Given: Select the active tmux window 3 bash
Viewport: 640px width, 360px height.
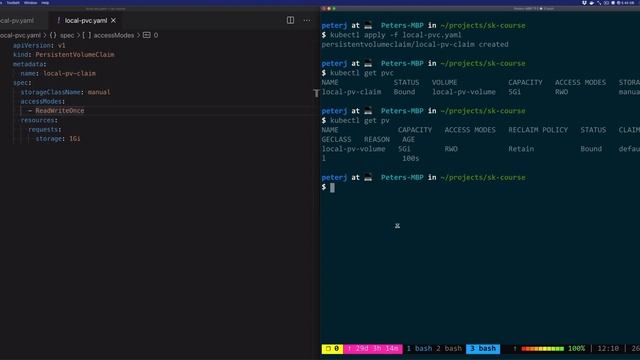Looking at the screenshot, I should [x=483, y=349].
